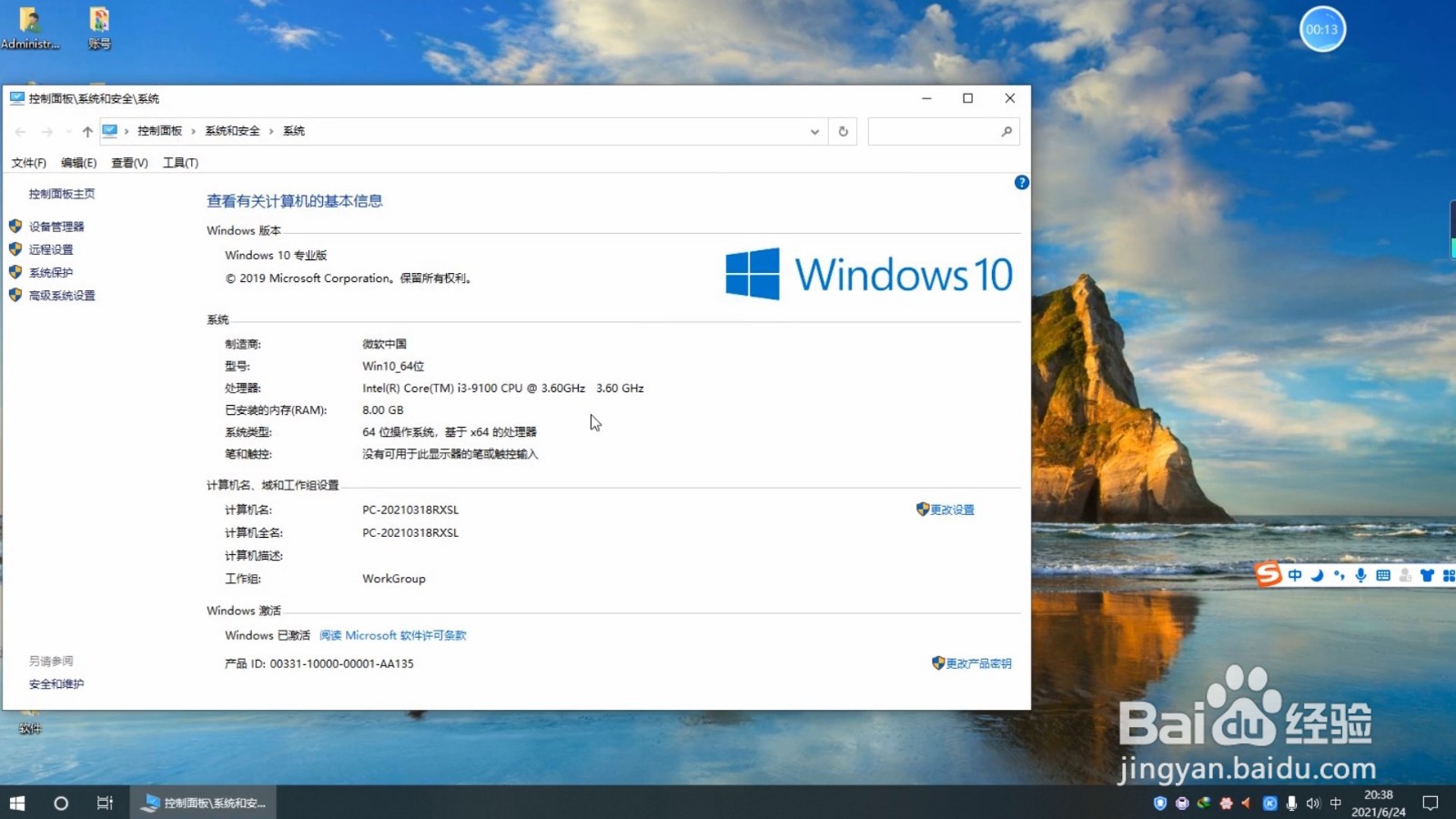Click the forward navigation arrow
This screenshot has width=1456, height=819.
pyautogui.click(x=47, y=132)
